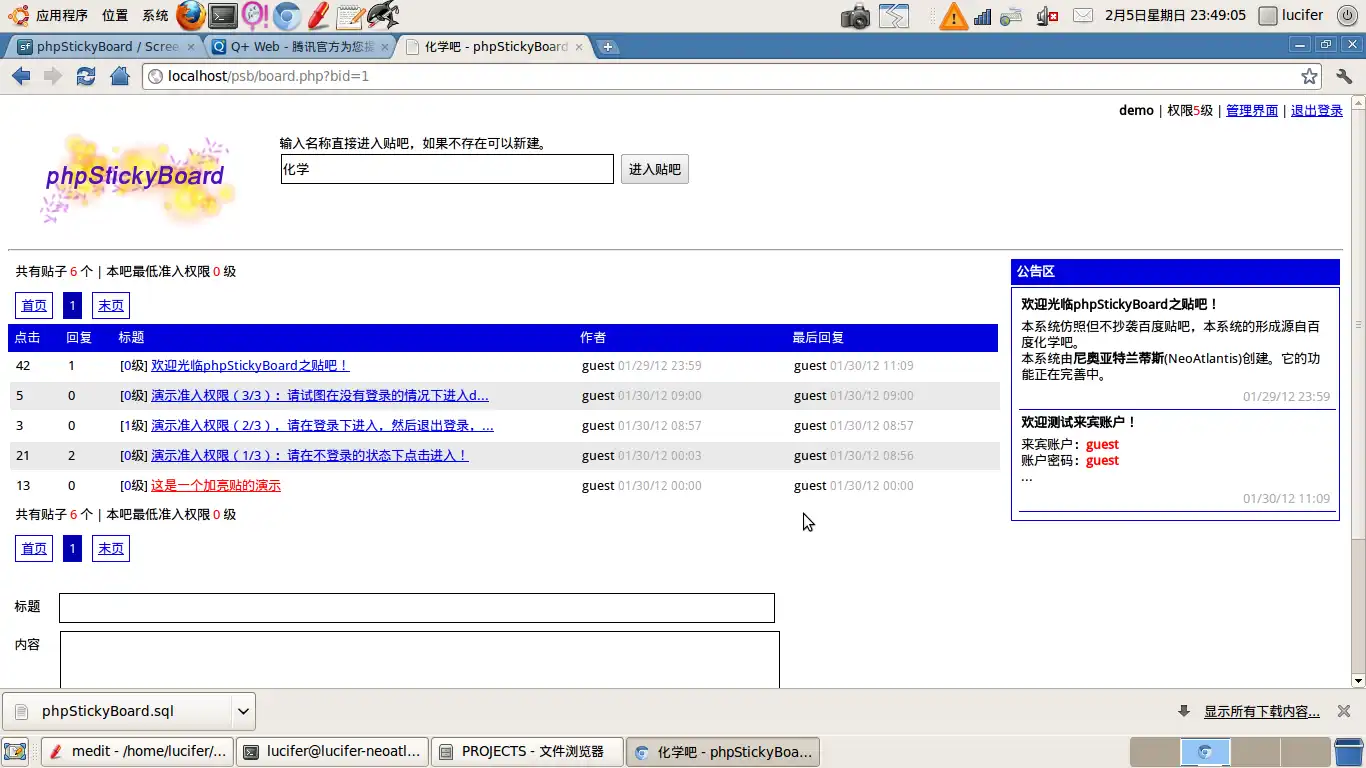Click 显示所有下载内容 link

(1262, 712)
